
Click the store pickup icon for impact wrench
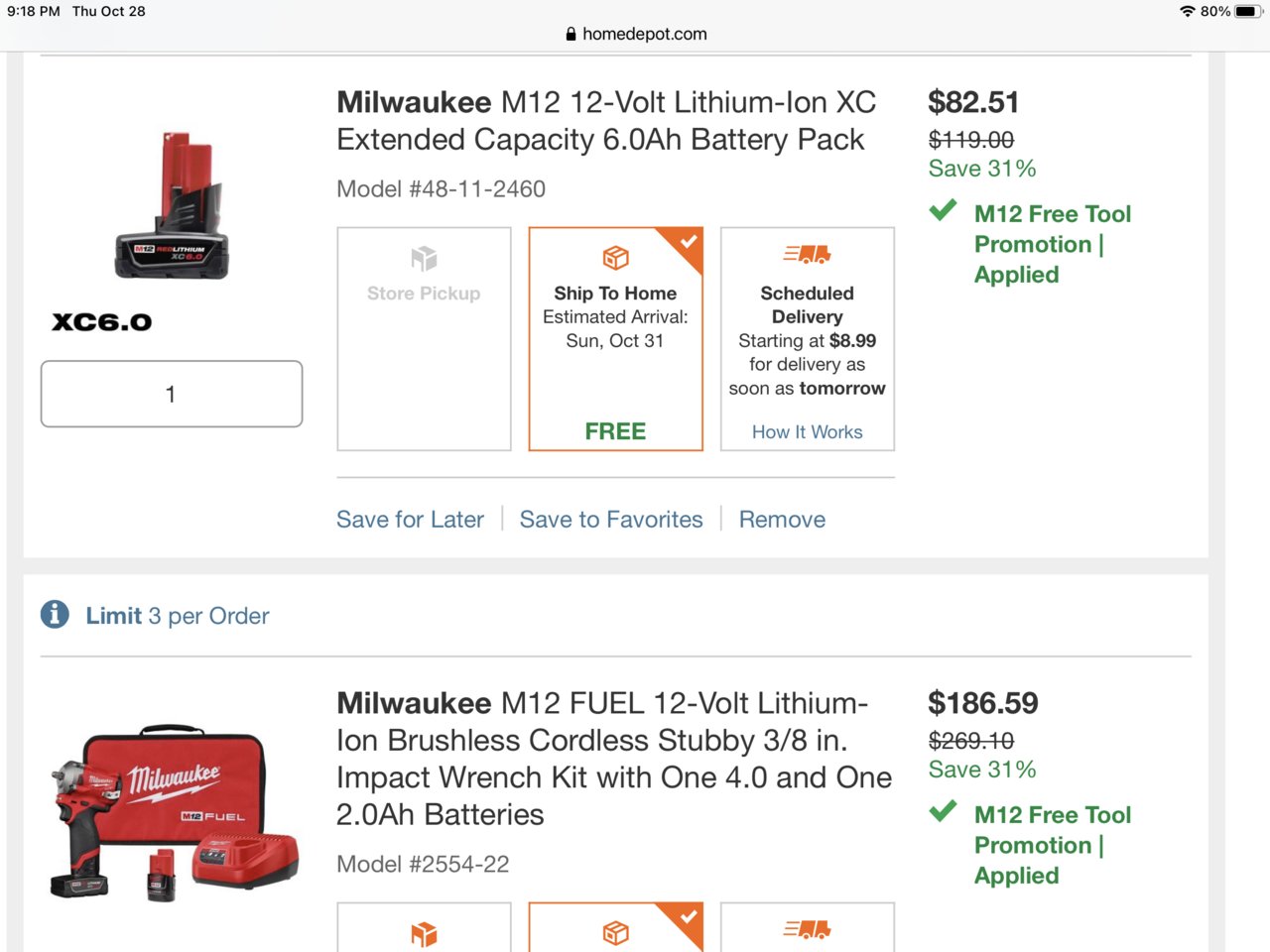[x=424, y=934]
